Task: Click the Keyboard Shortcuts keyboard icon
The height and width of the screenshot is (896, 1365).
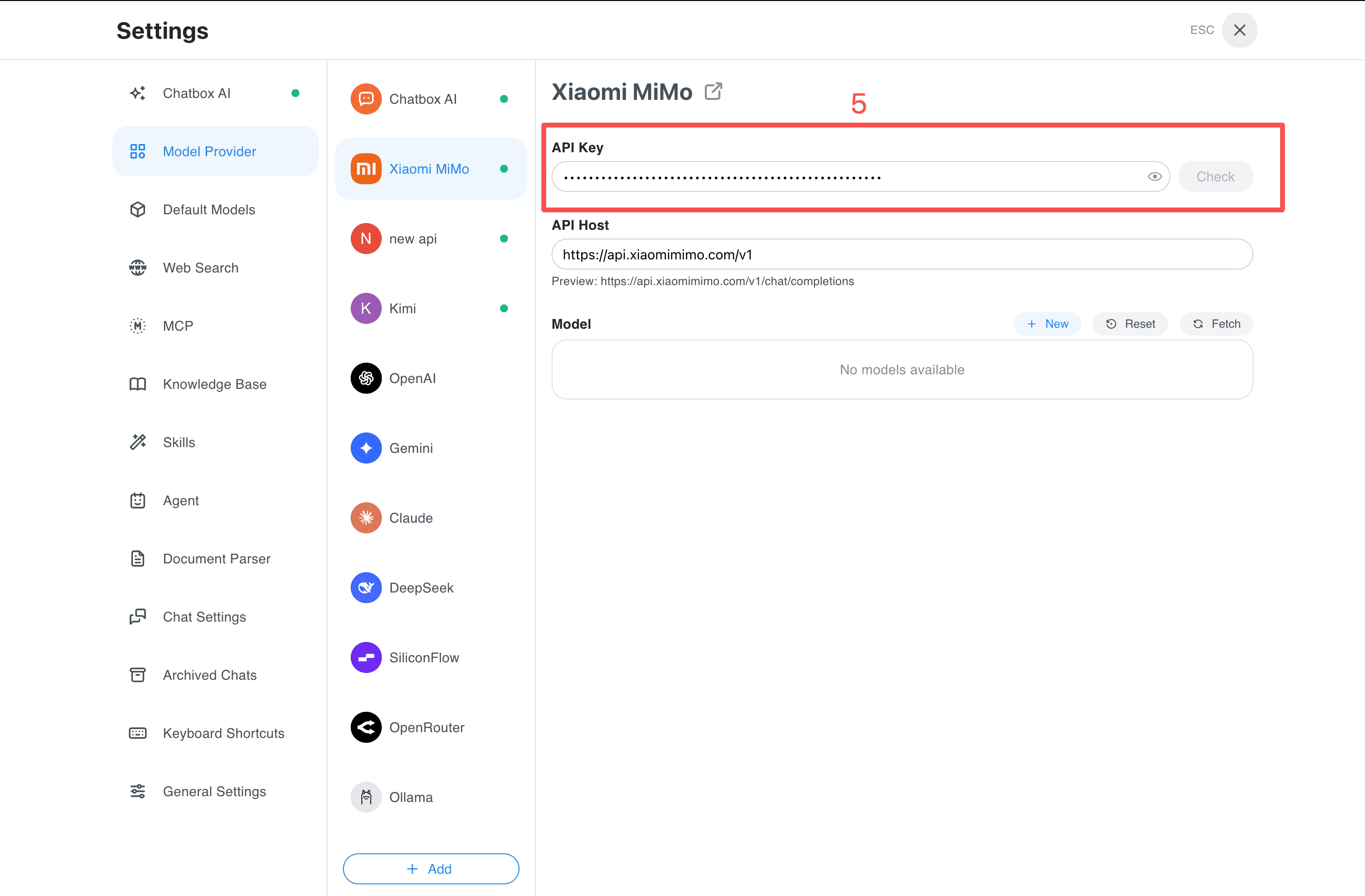Action: (138, 733)
